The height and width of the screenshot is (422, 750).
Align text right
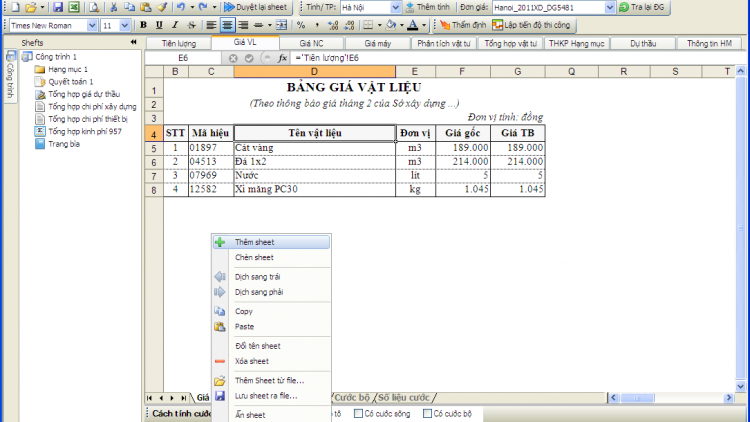coord(243,25)
